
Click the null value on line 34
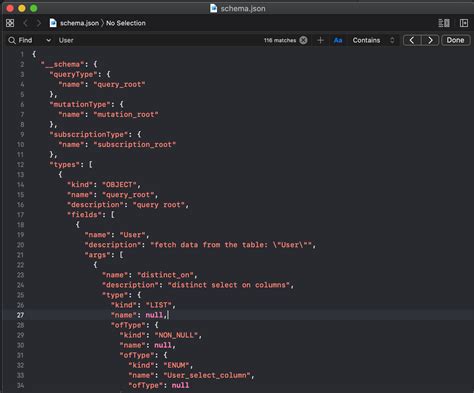[180, 385]
